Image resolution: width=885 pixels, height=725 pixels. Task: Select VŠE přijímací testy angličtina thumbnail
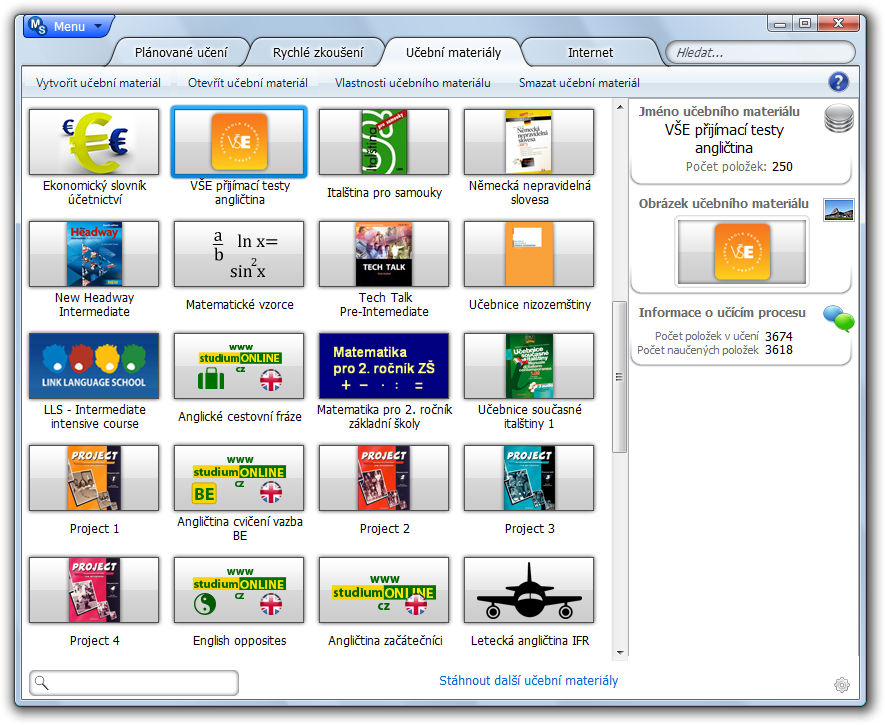coord(239,142)
